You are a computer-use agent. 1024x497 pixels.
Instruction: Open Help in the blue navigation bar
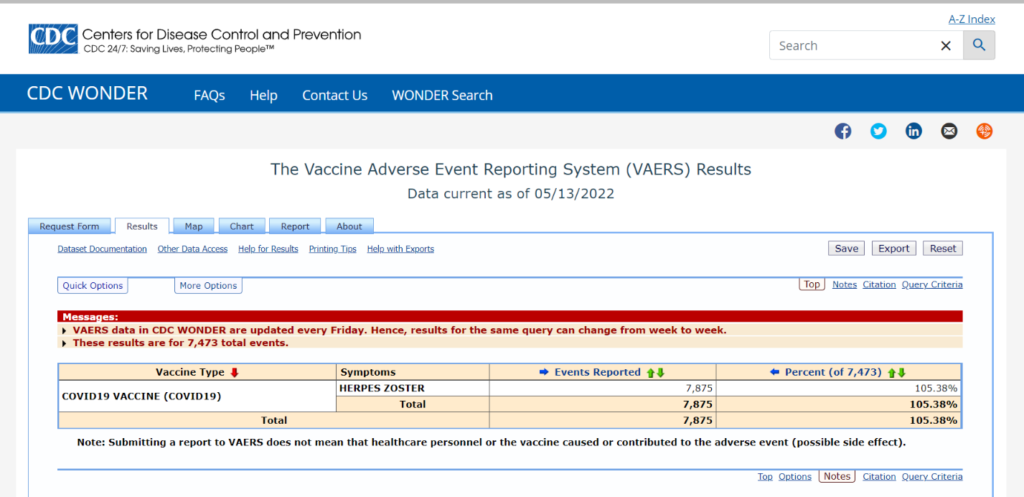coord(263,95)
